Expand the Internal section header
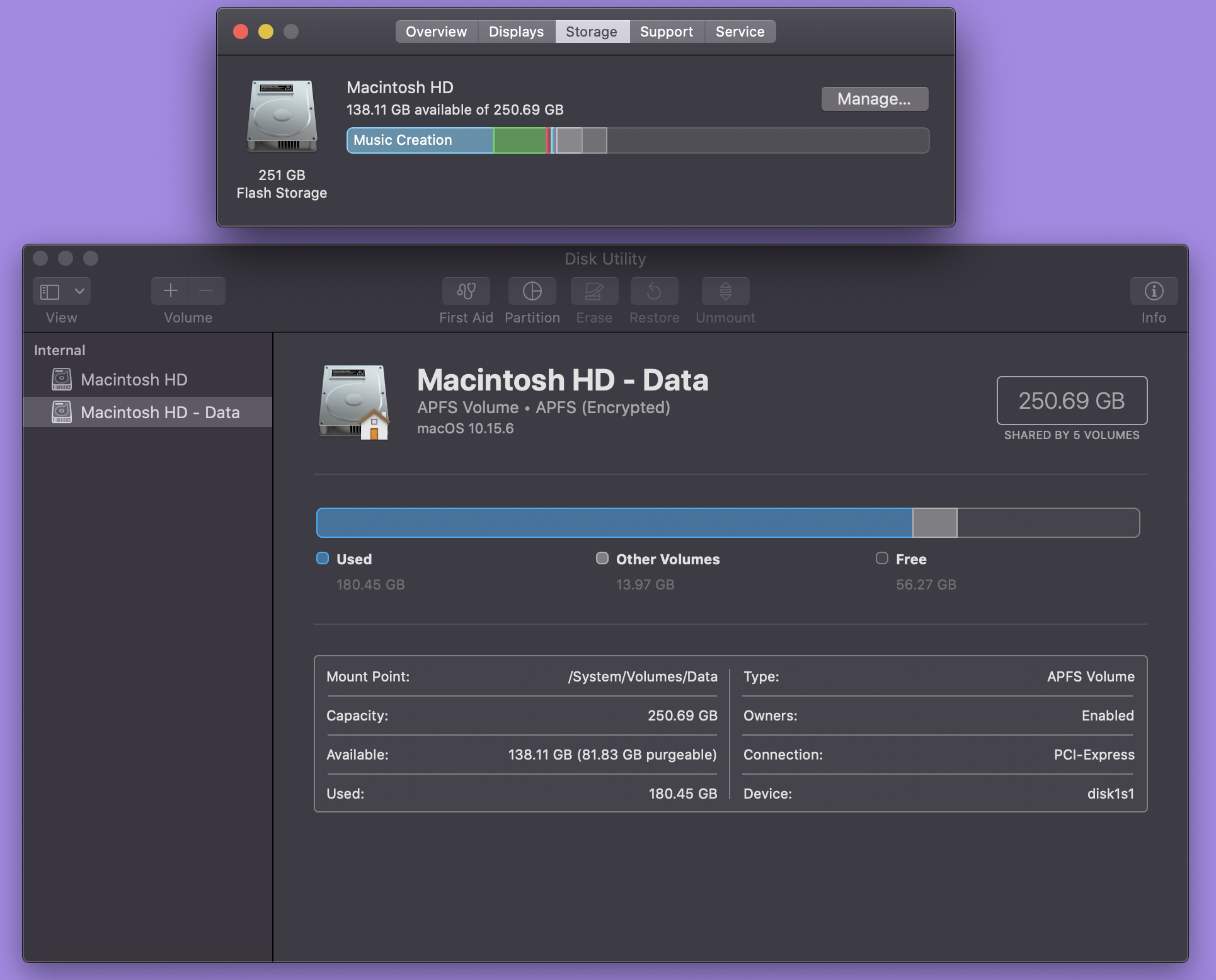Viewport: 1216px width, 980px height. [59, 350]
